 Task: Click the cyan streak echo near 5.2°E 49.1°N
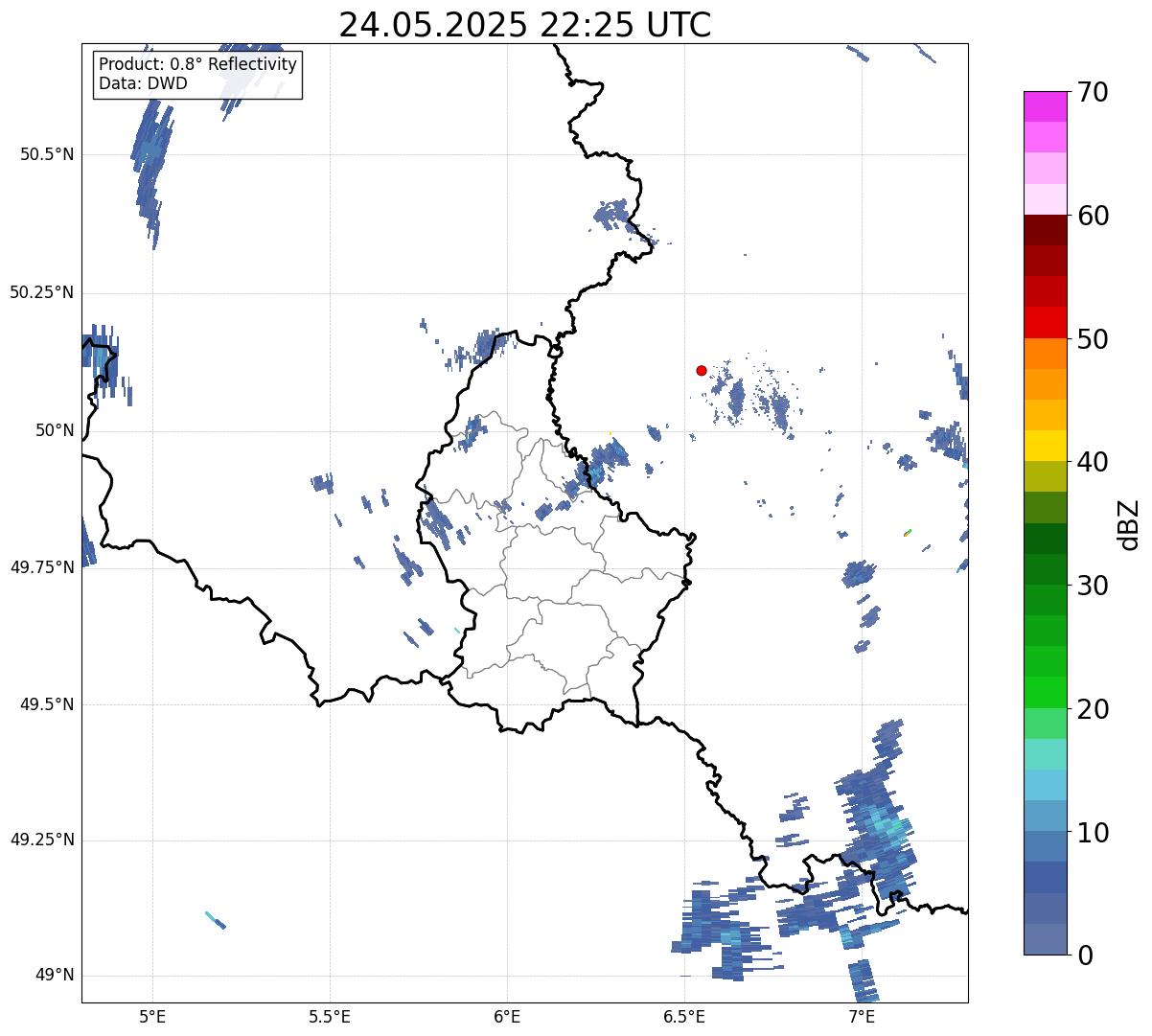pos(216,920)
